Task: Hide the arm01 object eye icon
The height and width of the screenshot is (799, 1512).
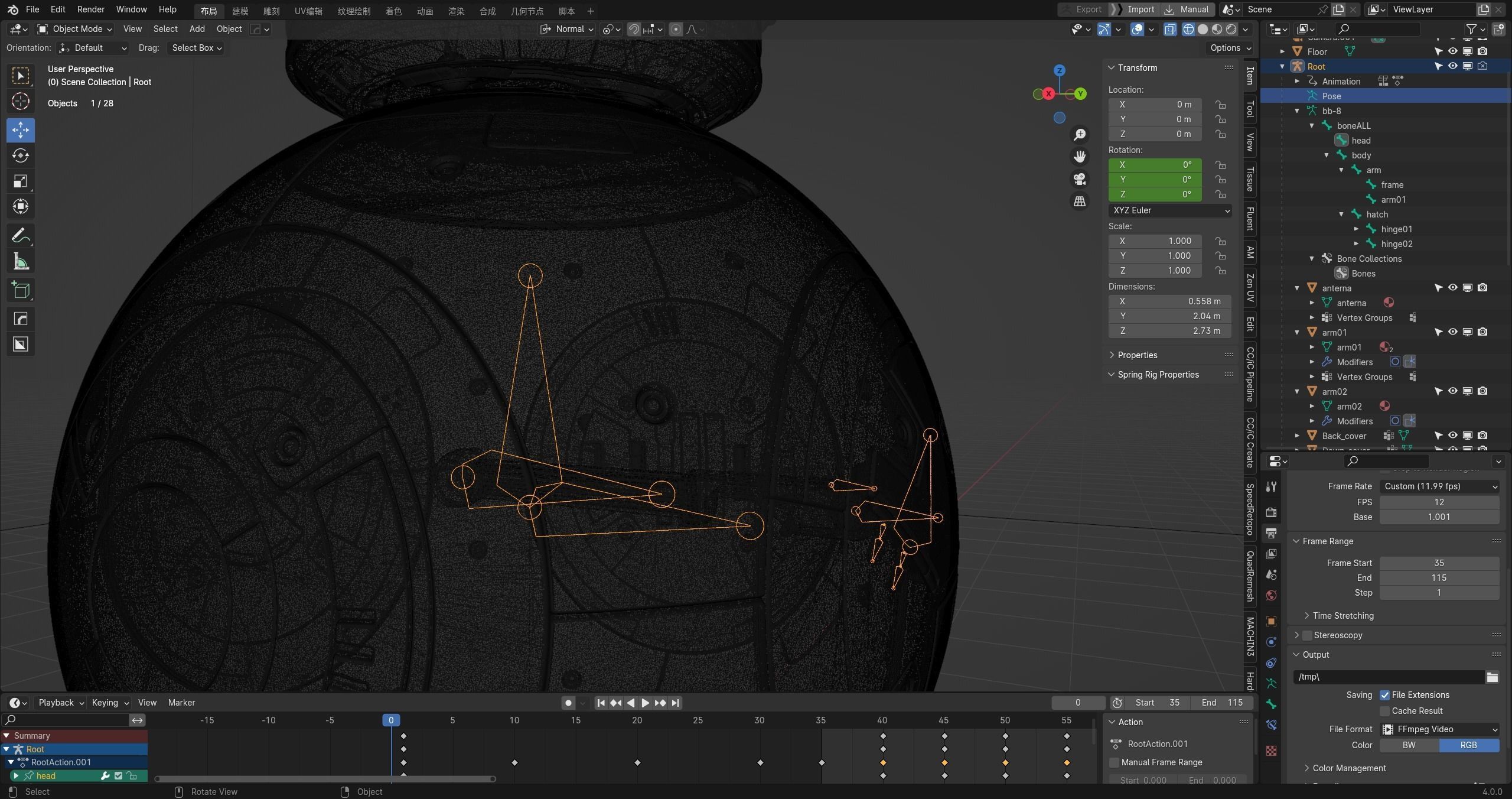Action: (x=1452, y=332)
